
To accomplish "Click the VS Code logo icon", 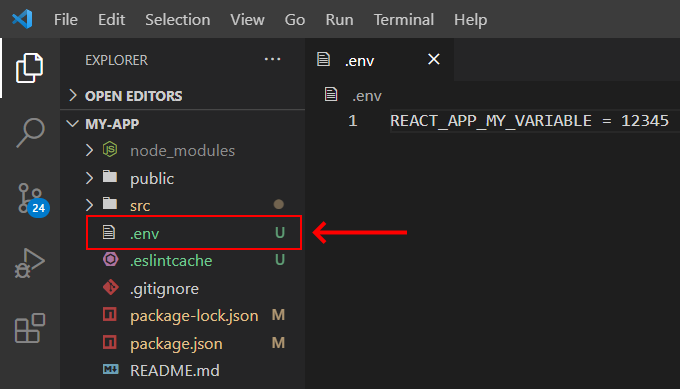I will point(22,19).
